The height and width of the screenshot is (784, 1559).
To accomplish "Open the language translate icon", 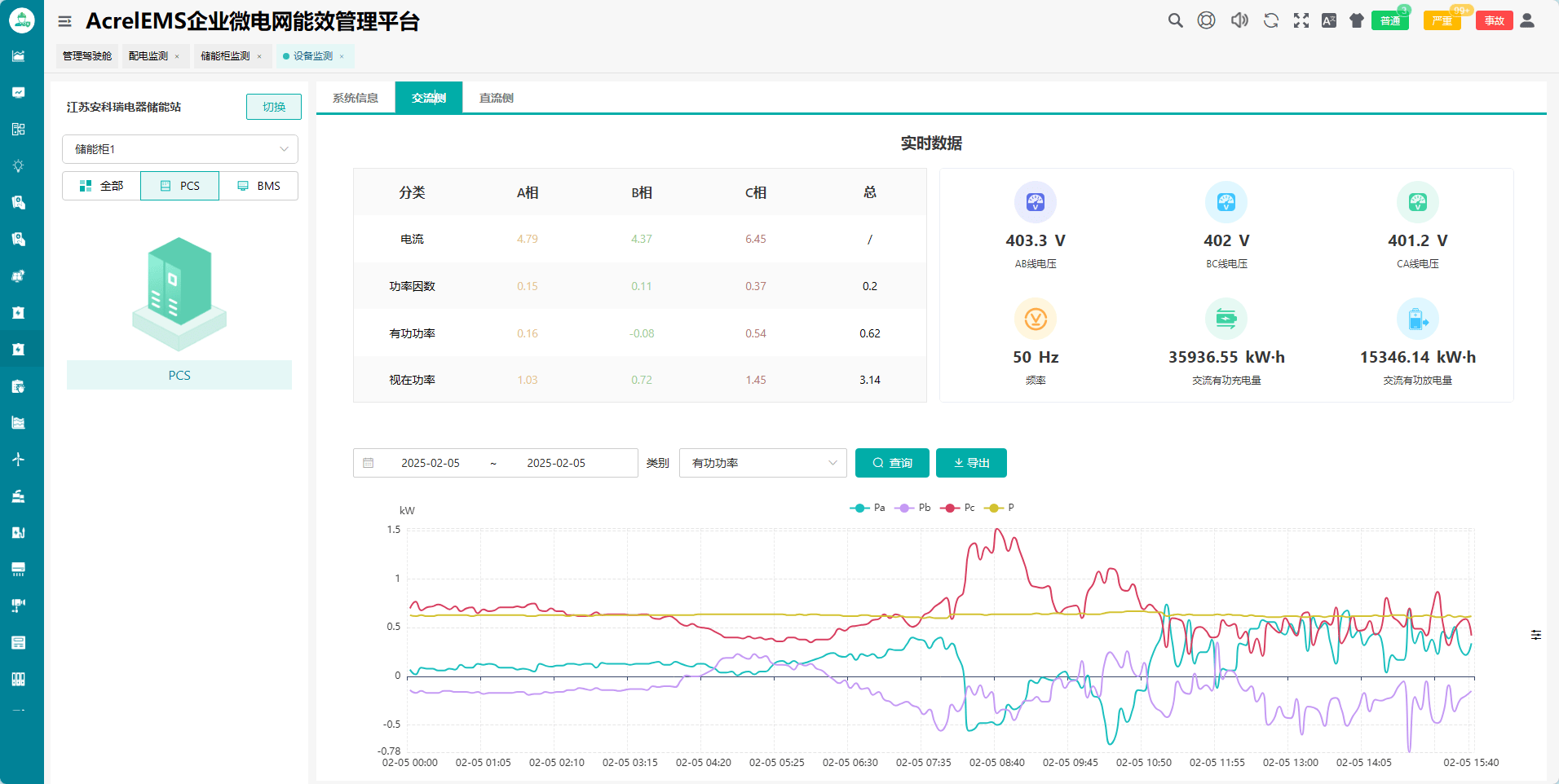I will (1329, 20).
